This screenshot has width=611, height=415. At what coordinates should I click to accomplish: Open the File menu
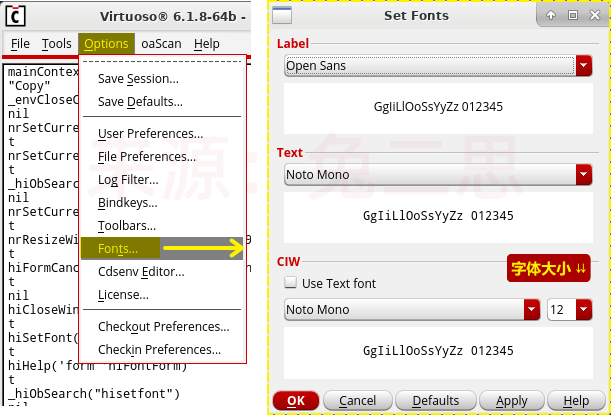pyautogui.click(x=20, y=44)
